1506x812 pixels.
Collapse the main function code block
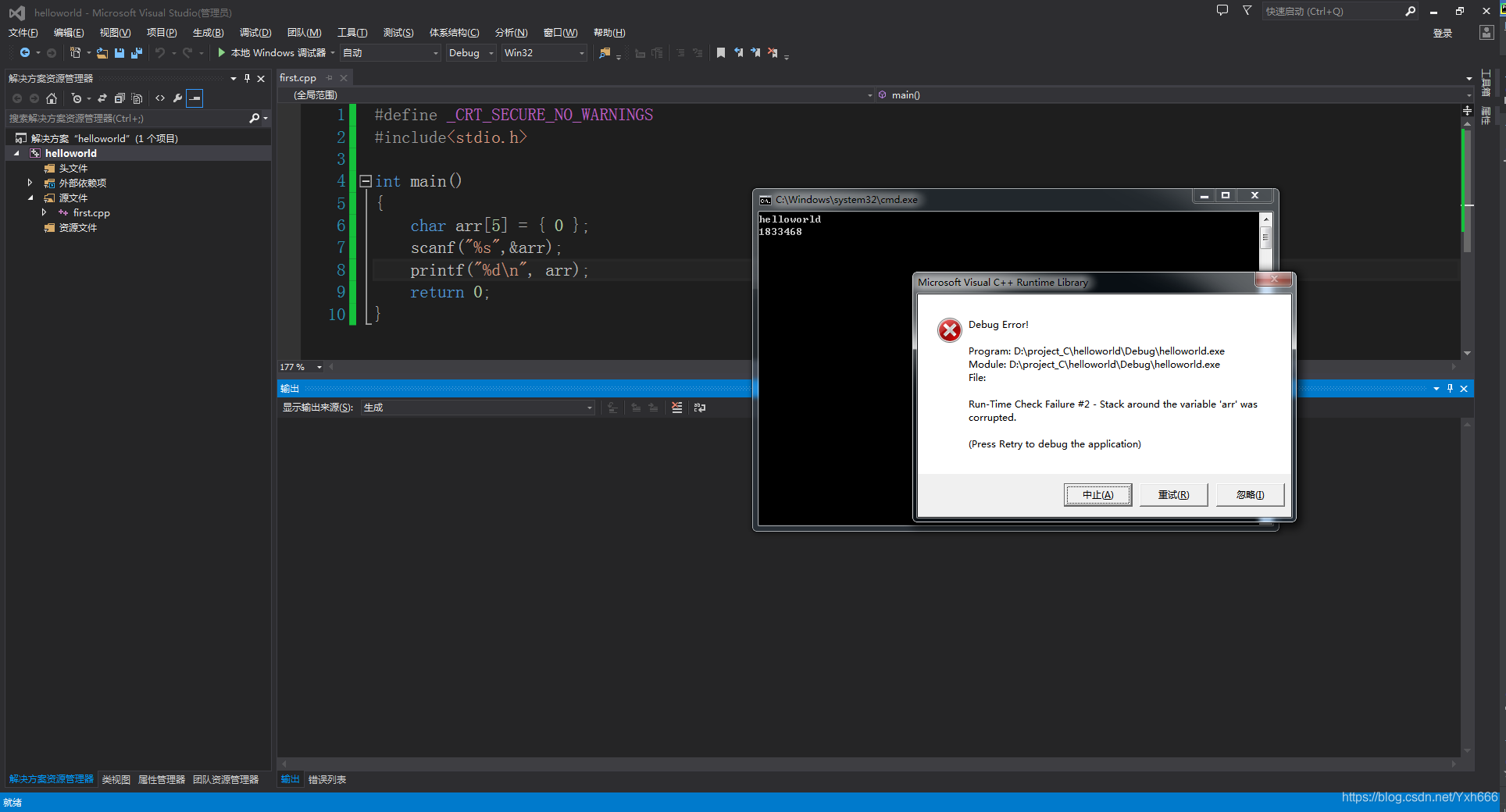tap(365, 181)
